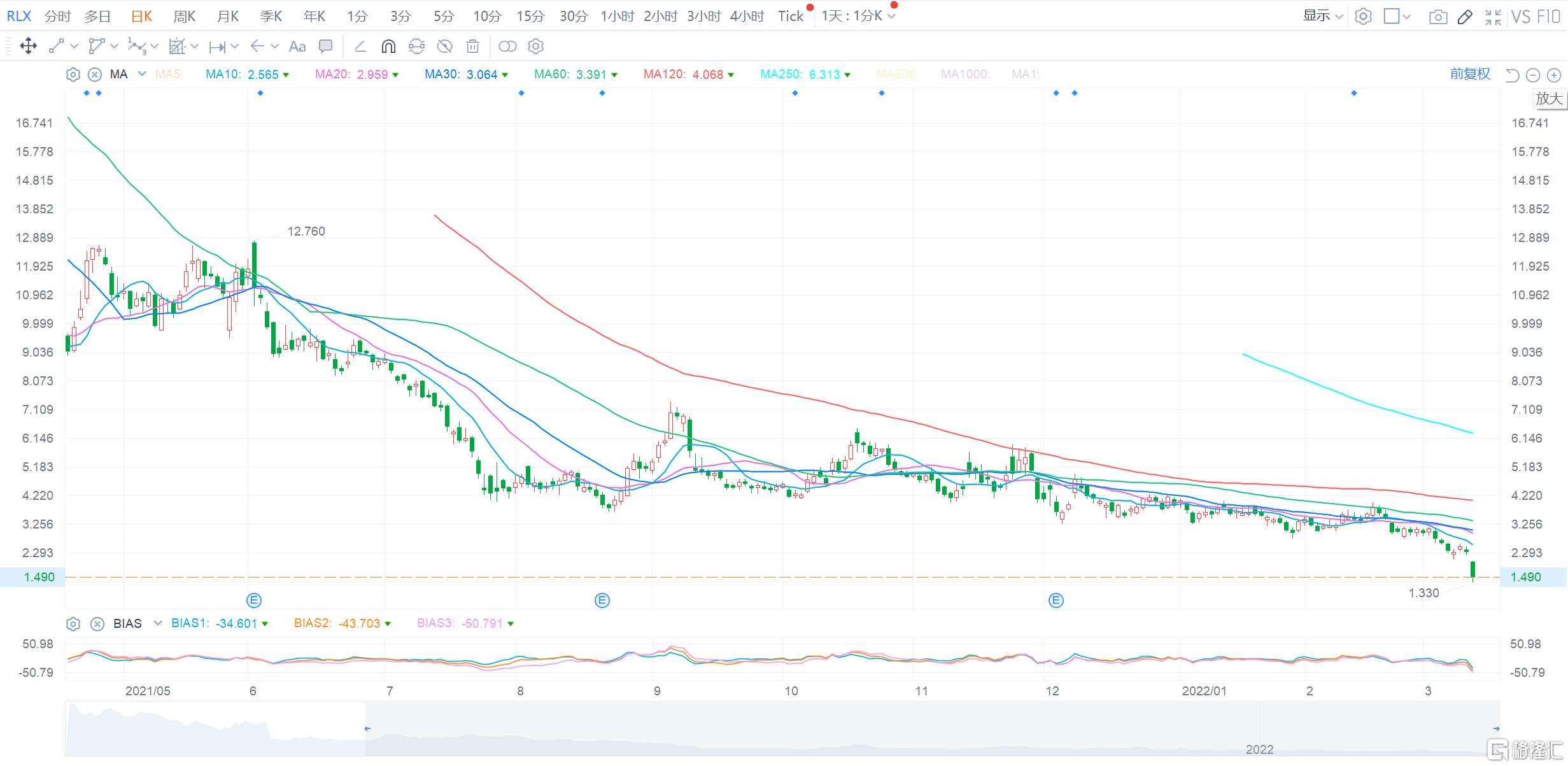Toggle the MA5 line visibility

(169, 74)
